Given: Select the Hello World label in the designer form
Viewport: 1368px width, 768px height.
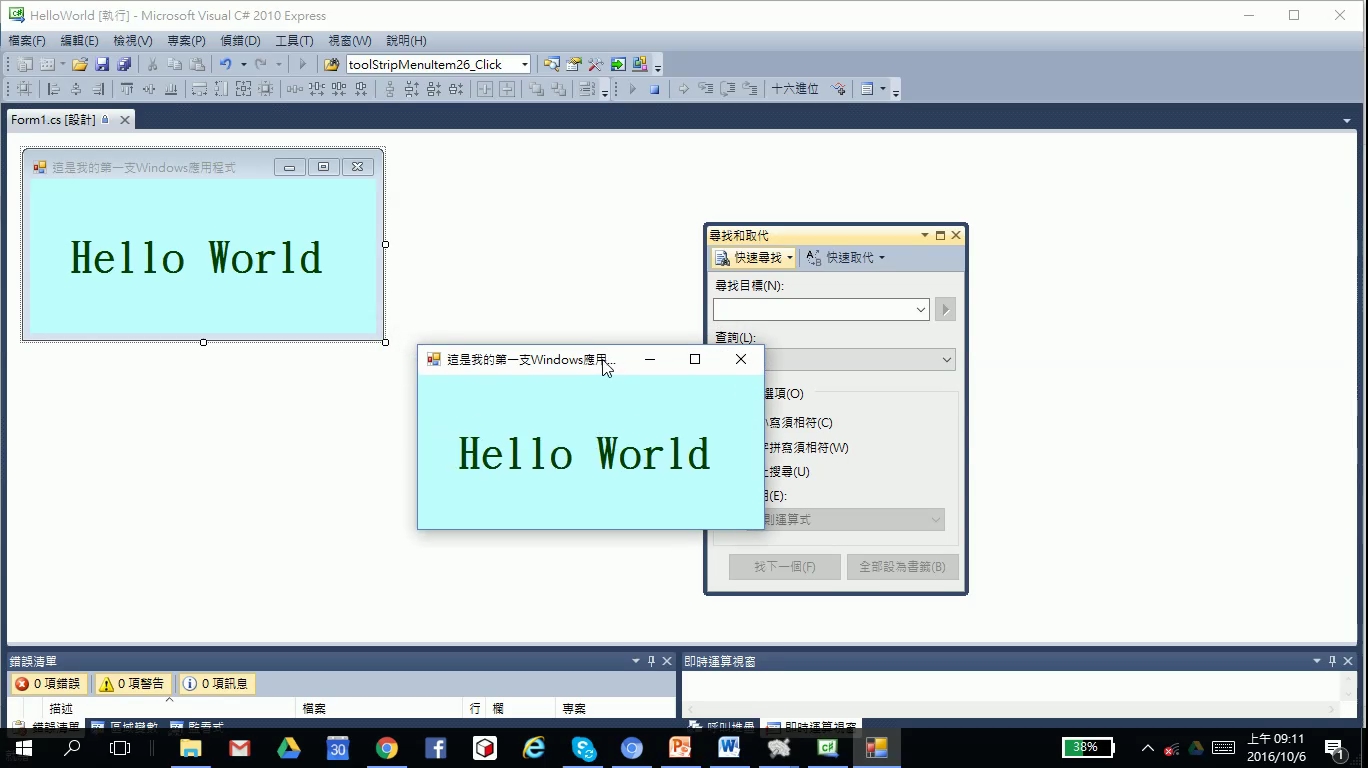Looking at the screenshot, I should click(196, 258).
